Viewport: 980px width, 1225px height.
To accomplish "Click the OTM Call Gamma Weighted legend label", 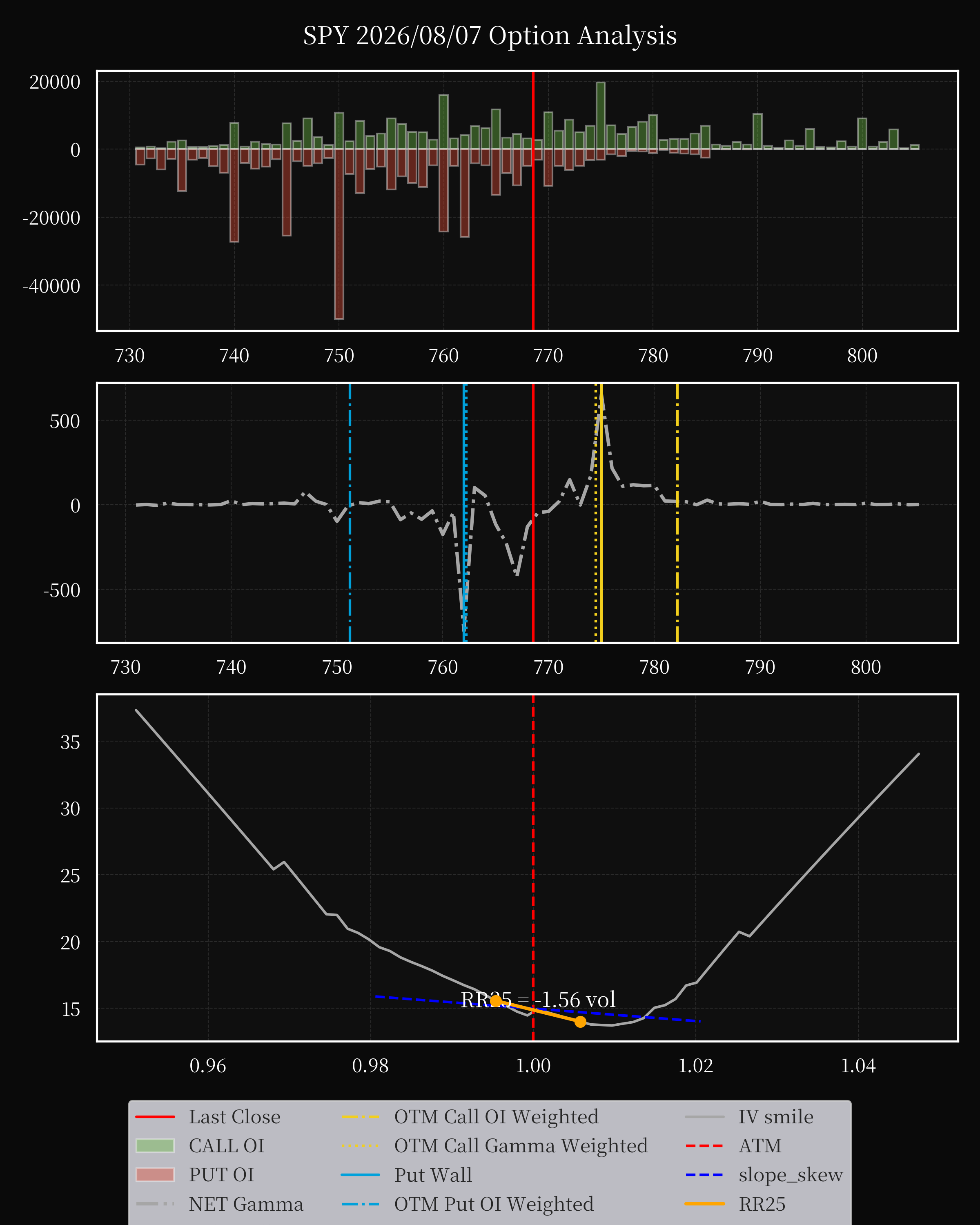I will click(x=521, y=1145).
